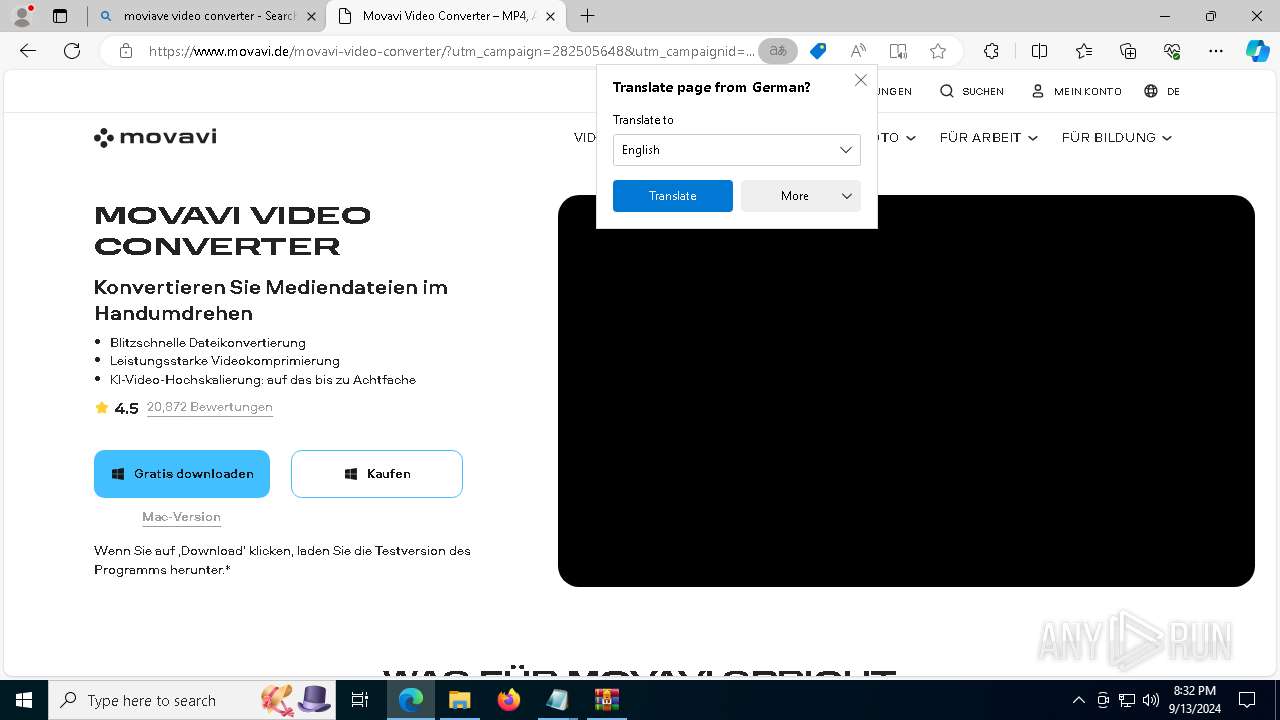The height and width of the screenshot is (720, 1280).
Task: Expand the FÜR BILDUNG menu
Action: [x=1117, y=138]
